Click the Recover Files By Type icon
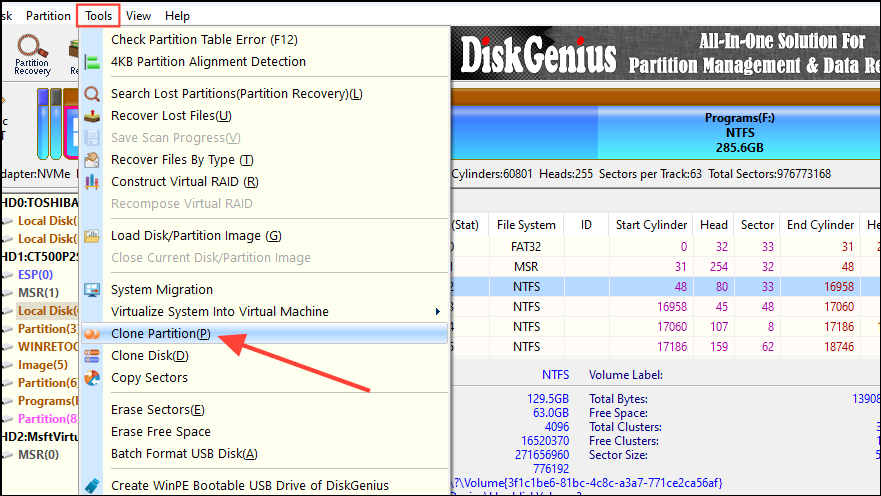Screen dimensions: 881x496 coord(92,160)
